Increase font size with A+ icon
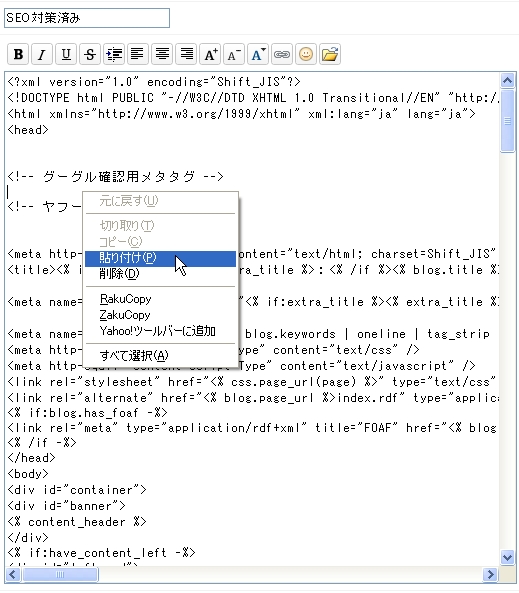Image resolution: width=519 pixels, height=593 pixels. point(210,54)
